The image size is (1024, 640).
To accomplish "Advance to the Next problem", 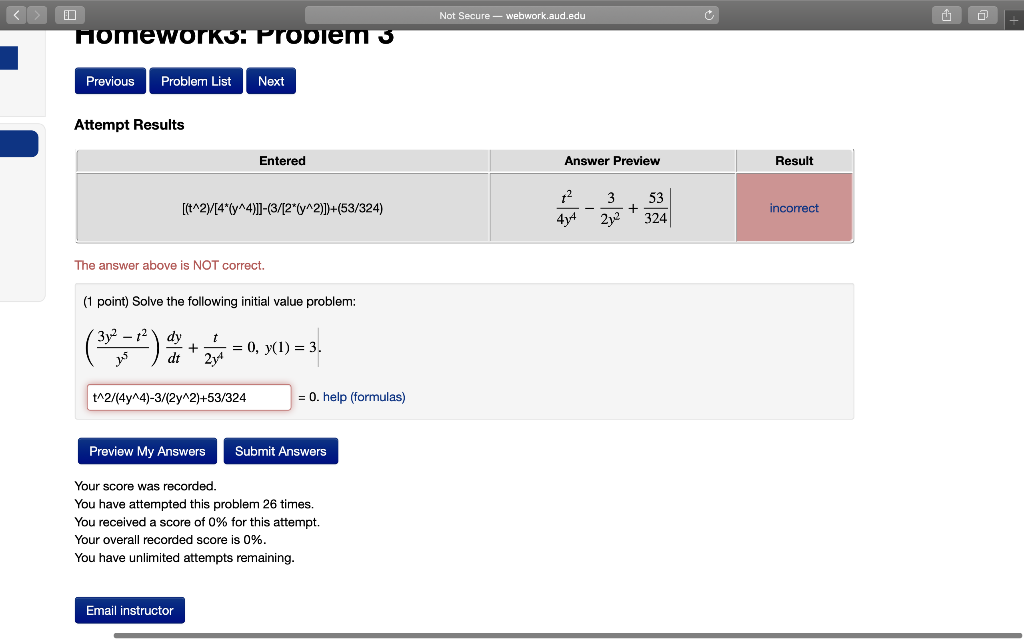I will pos(270,81).
